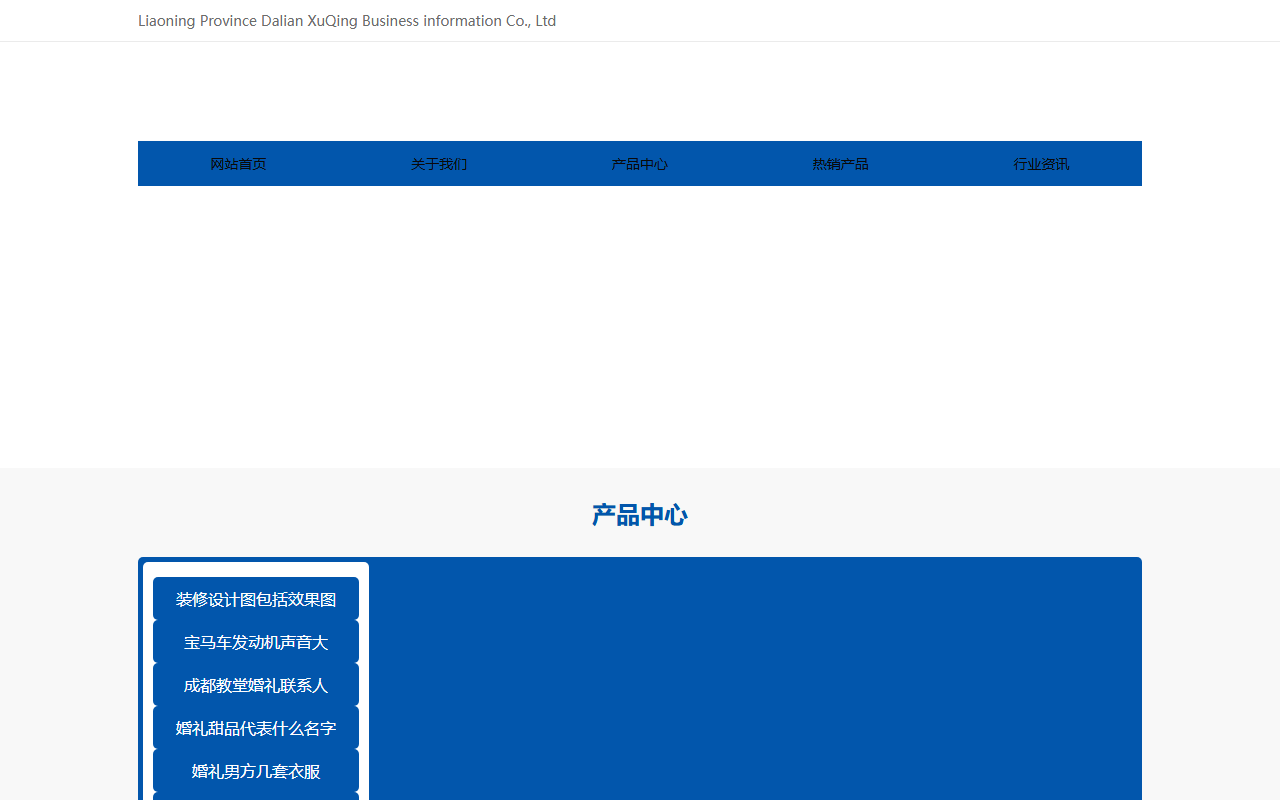
Task: Go to 关于我们 page
Action: point(439,164)
